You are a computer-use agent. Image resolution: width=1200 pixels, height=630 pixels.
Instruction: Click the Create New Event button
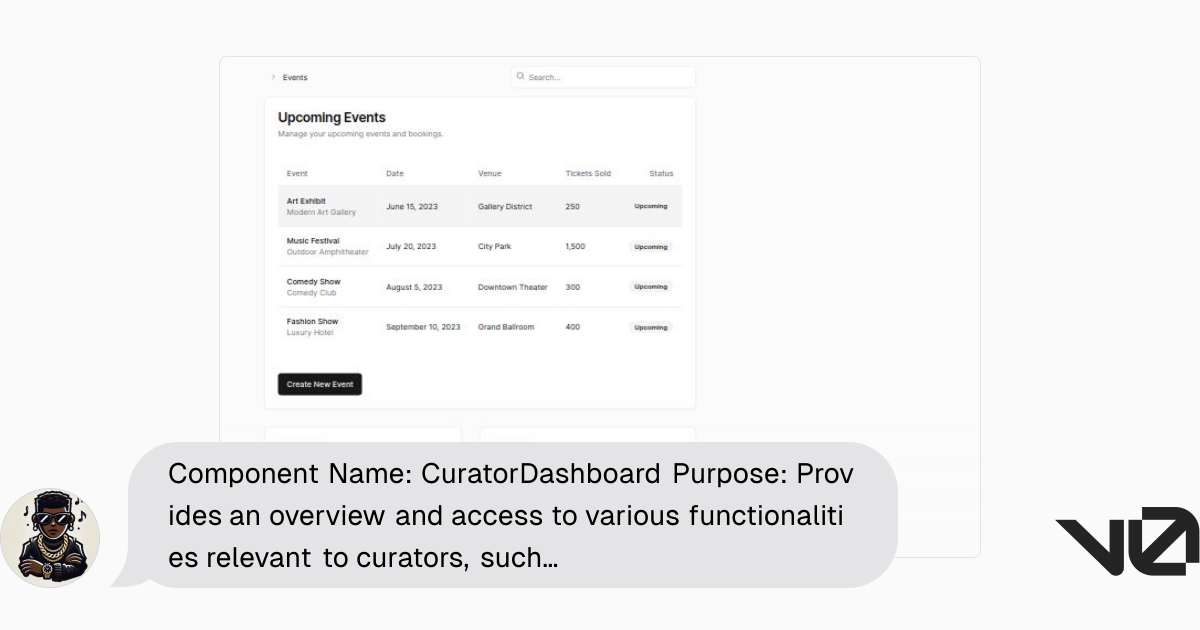tap(320, 384)
